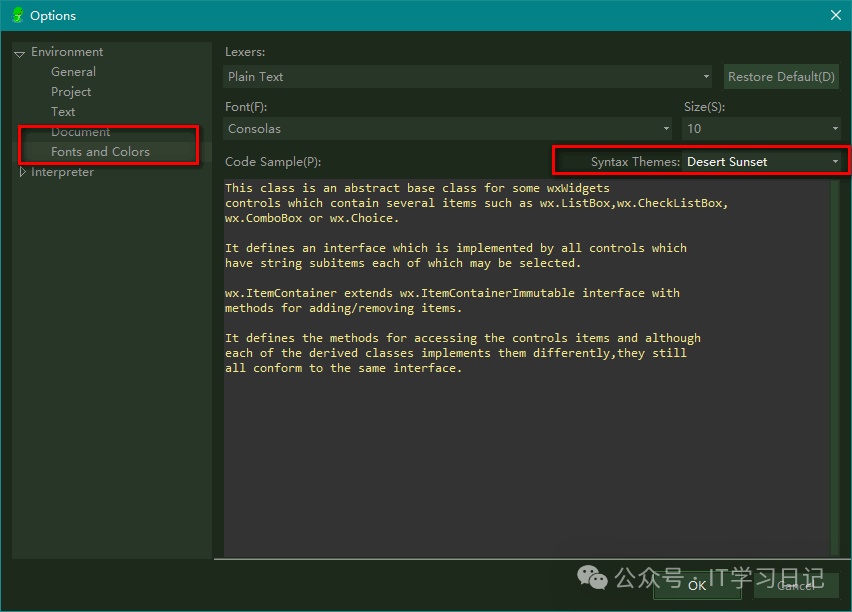Open the Project settings page
Image resolution: width=852 pixels, height=612 pixels.
point(71,92)
